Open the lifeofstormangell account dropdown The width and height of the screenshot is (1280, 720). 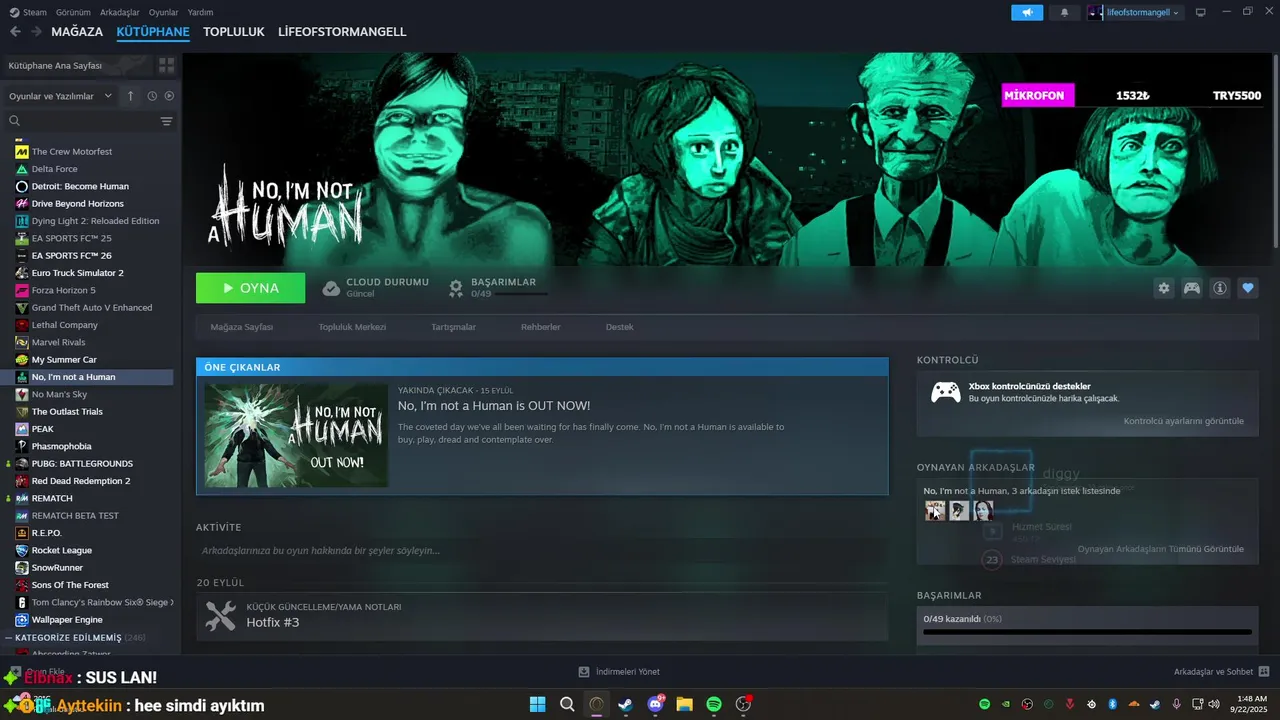pos(1135,12)
